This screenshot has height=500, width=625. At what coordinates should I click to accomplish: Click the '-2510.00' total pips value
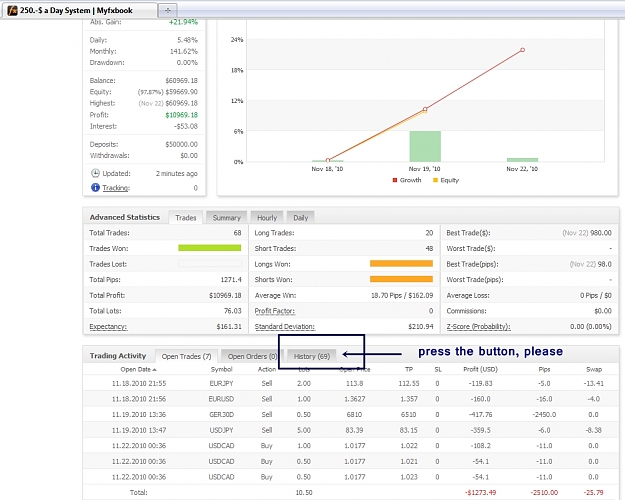click(x=544, y=493)
